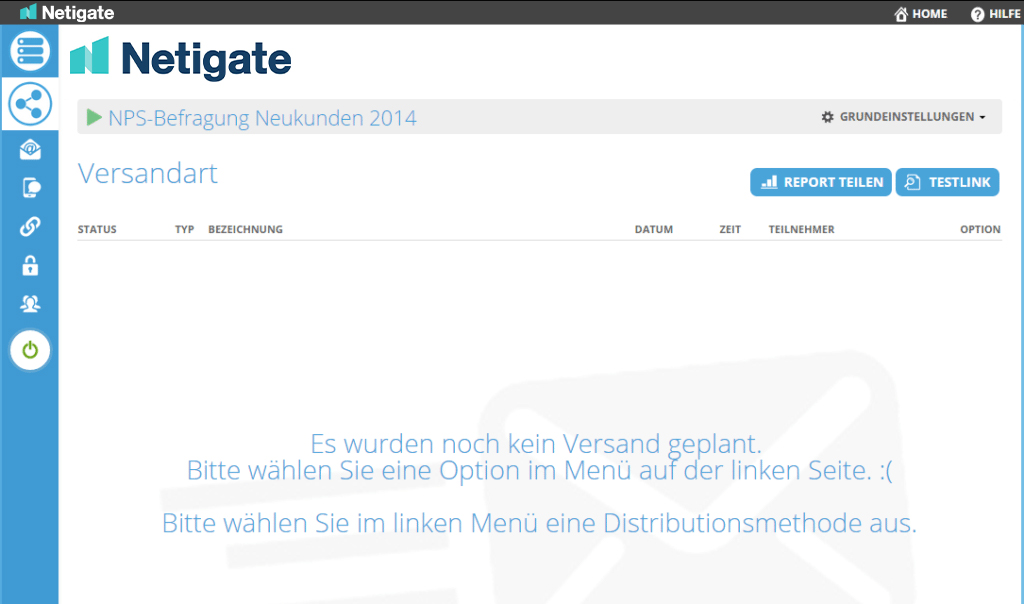Click the large Netigate logo

coord(181,59)
